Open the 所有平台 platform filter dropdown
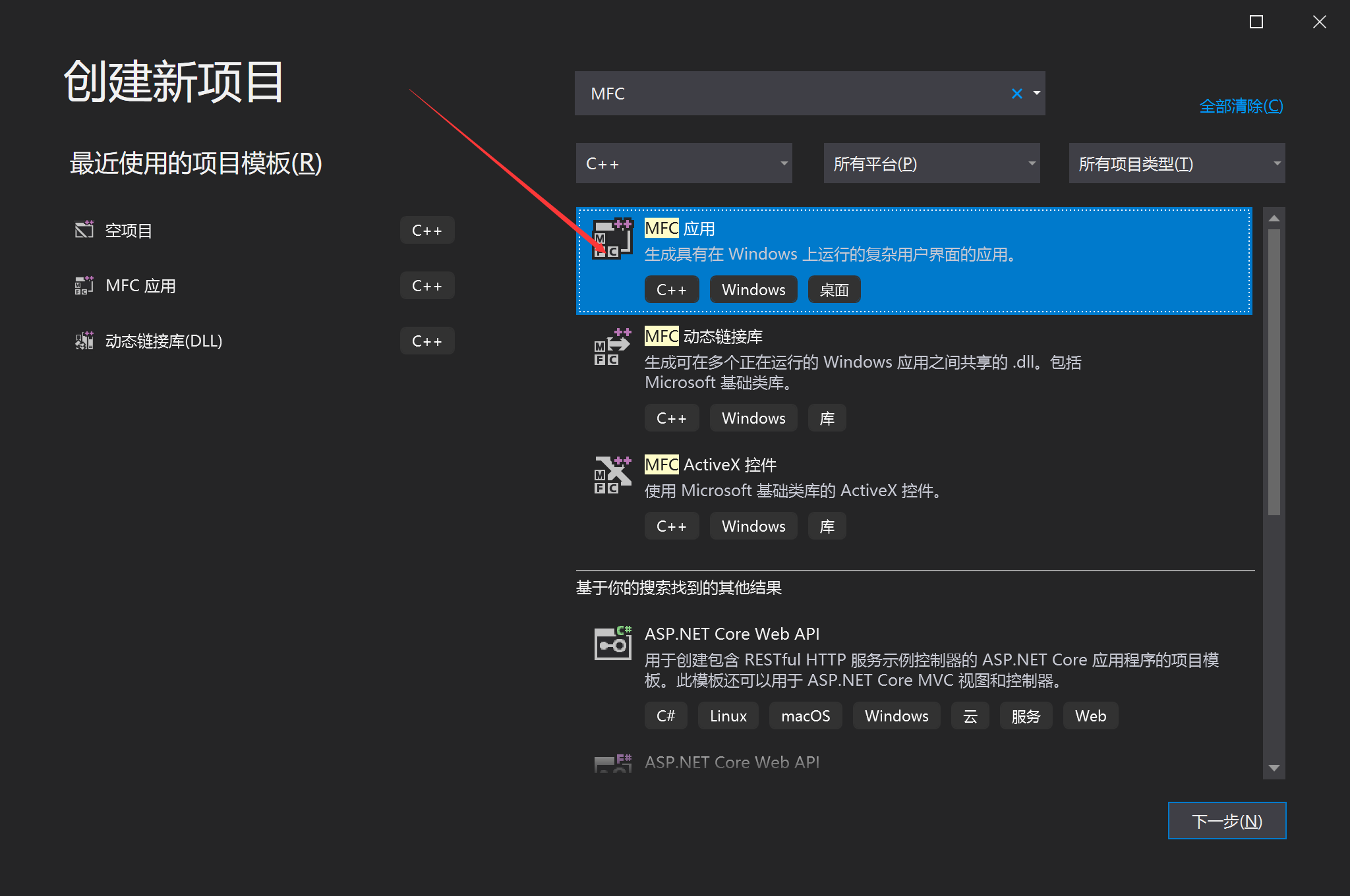Image resolution: width=1350 pixels, height=896 pixels. click(931, 163)
